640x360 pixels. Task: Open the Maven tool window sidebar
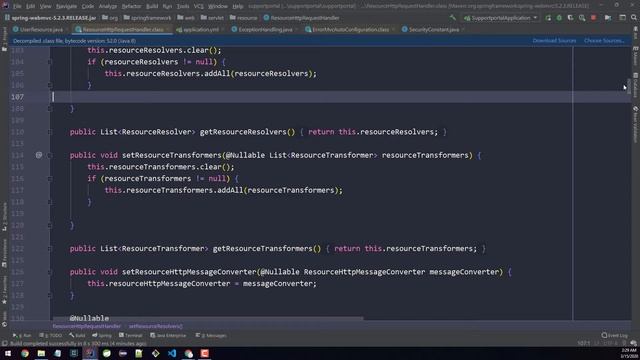(x=636, y=56)
